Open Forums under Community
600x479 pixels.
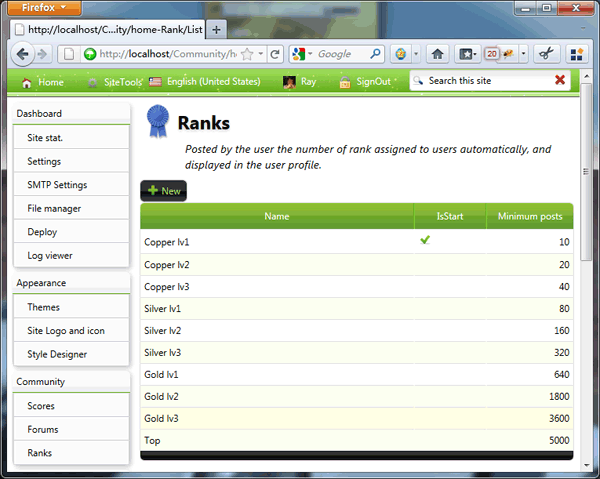[x=71, y=430]
